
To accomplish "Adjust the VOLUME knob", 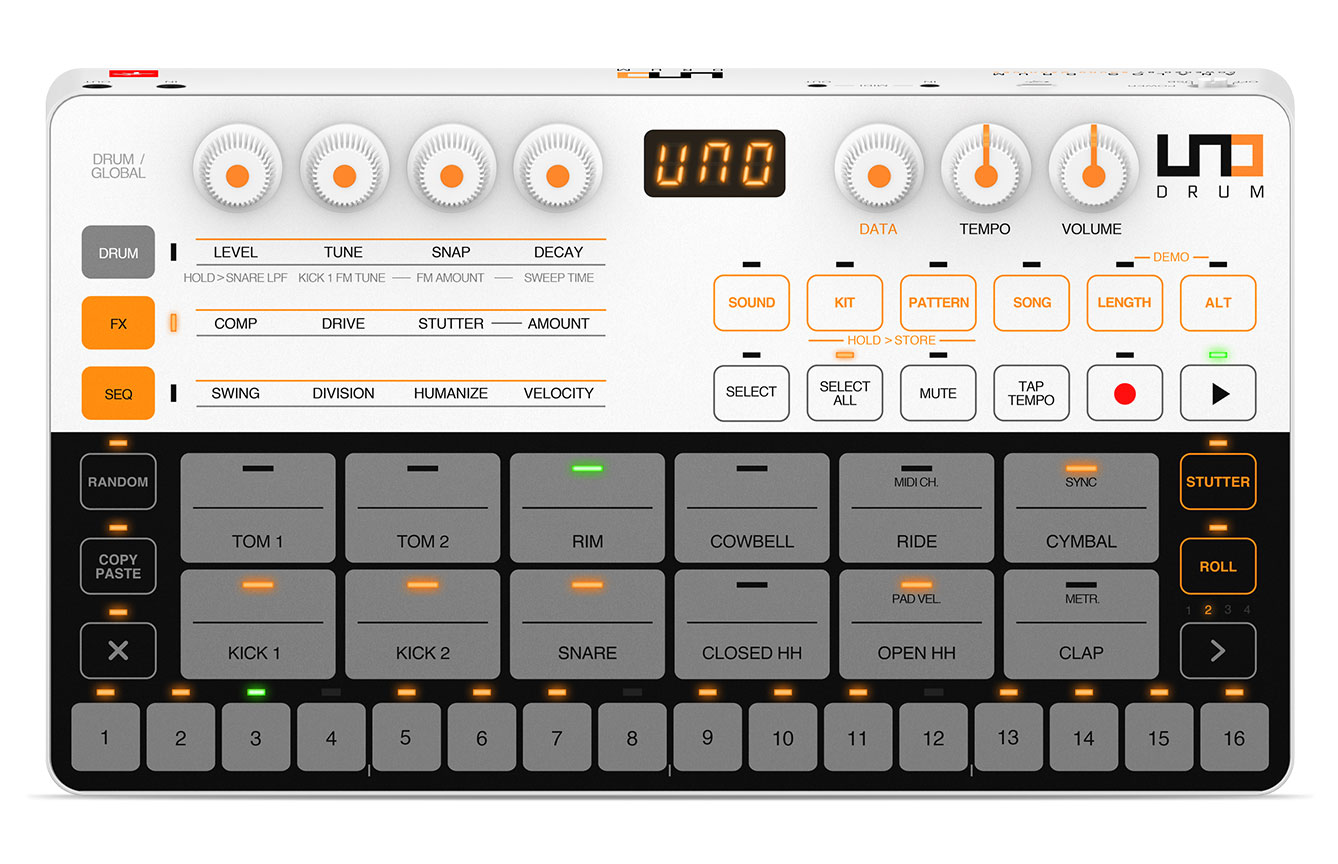I will tap(1092, 173).
